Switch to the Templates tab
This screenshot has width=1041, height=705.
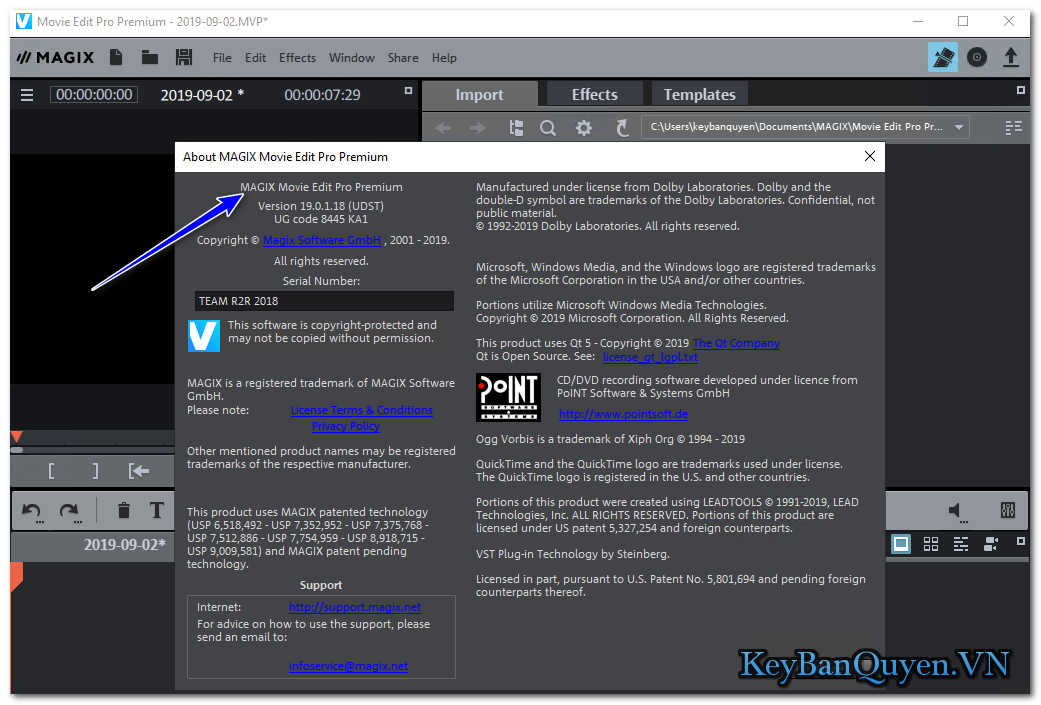tap(699, 95)
